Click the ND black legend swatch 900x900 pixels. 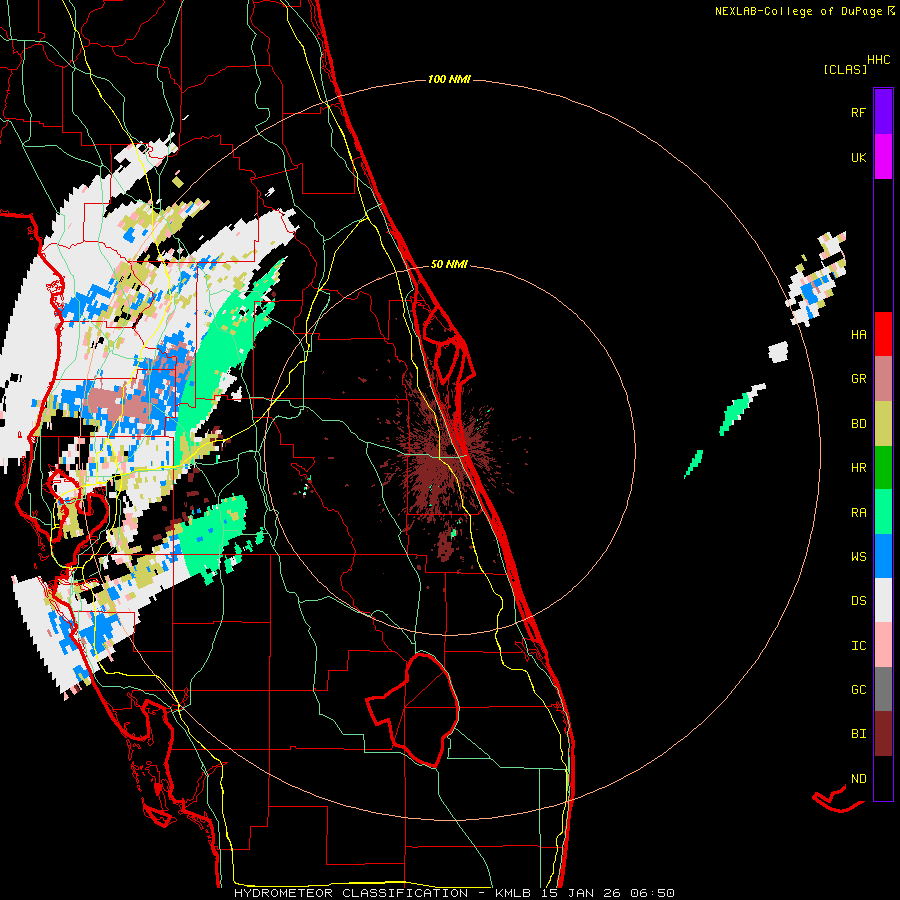click(x=883, y=778)
